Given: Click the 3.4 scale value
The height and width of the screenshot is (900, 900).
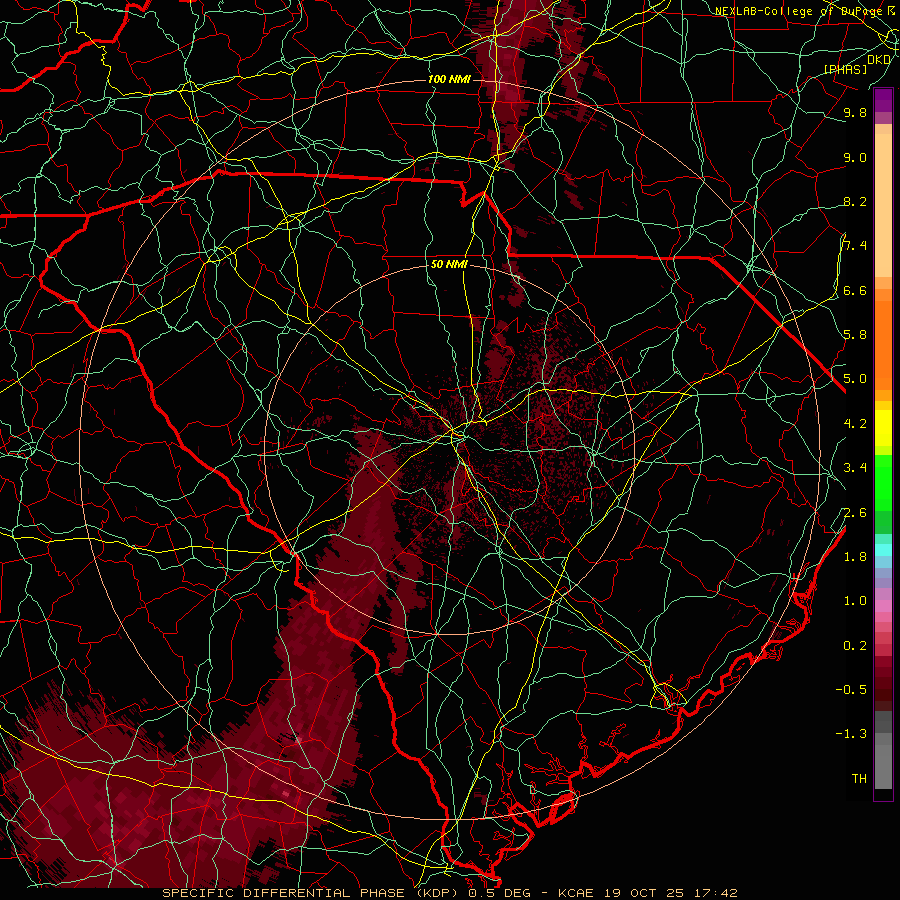Looking at the screenshot, I should click(855, 468).
